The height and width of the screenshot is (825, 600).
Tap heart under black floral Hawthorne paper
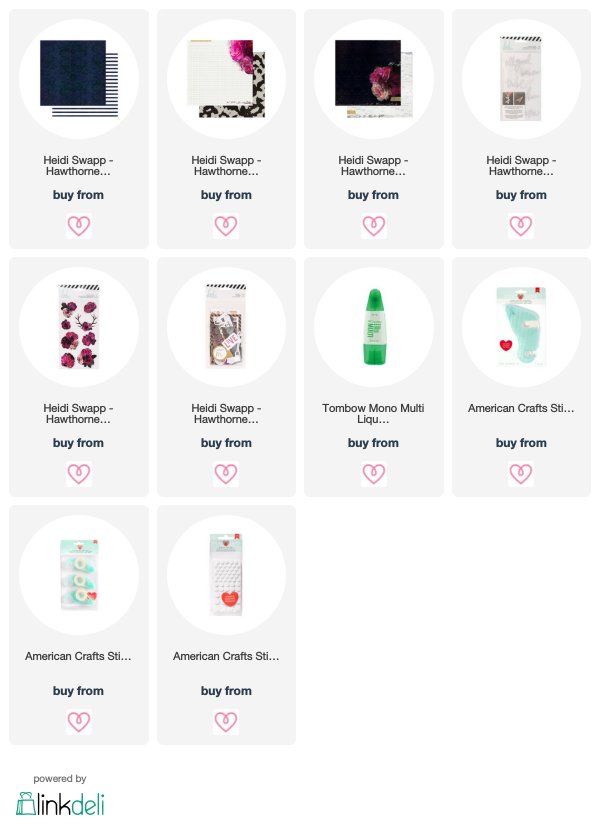tap(374, 226)
